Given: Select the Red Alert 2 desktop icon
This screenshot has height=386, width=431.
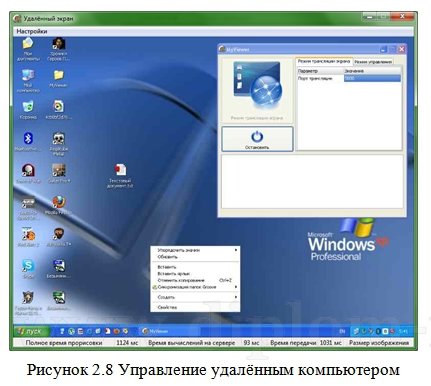Looking at the screenshot, I should 28,237.
